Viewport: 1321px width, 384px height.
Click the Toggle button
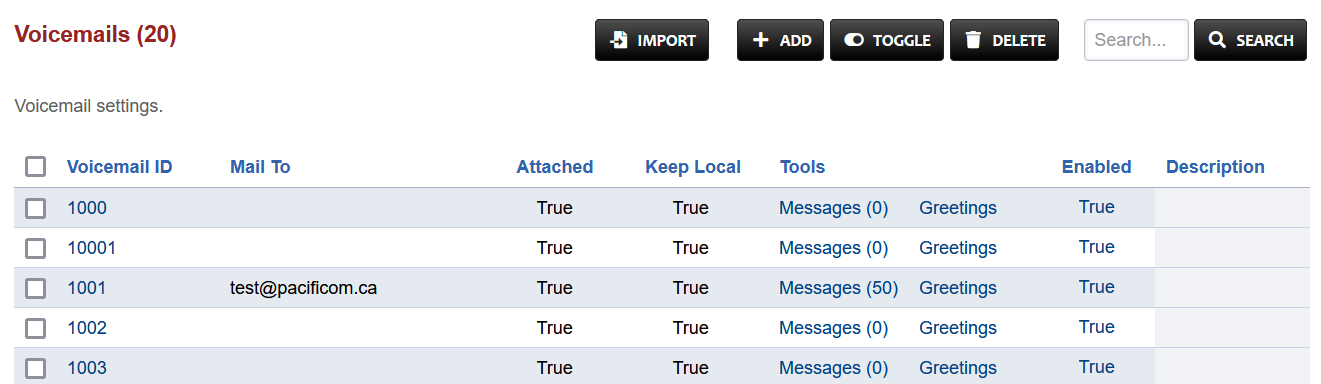coord(887,40)
